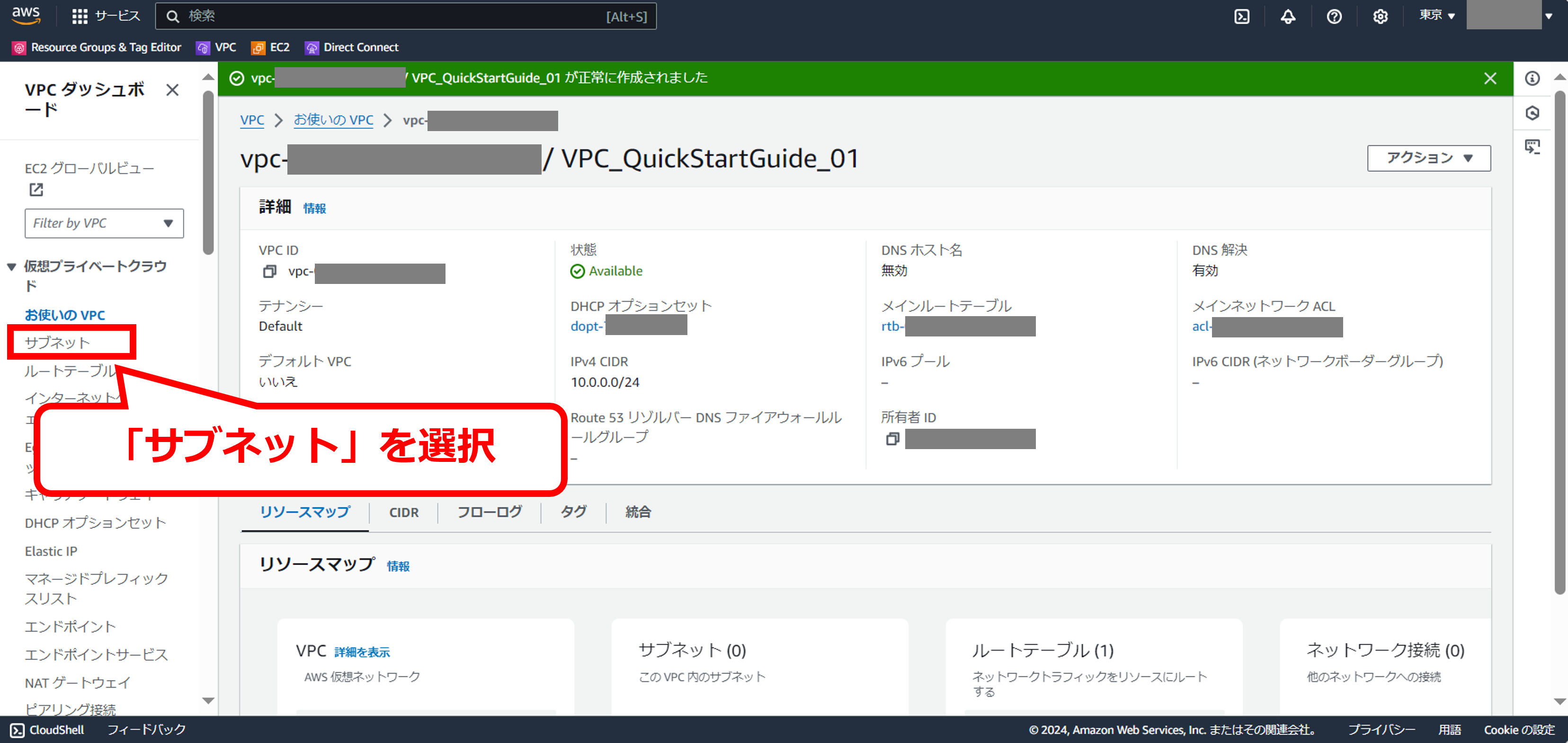Select DHCP オプションセット in sidebar
Screen dimensions: 1568x743
[96, 523]
